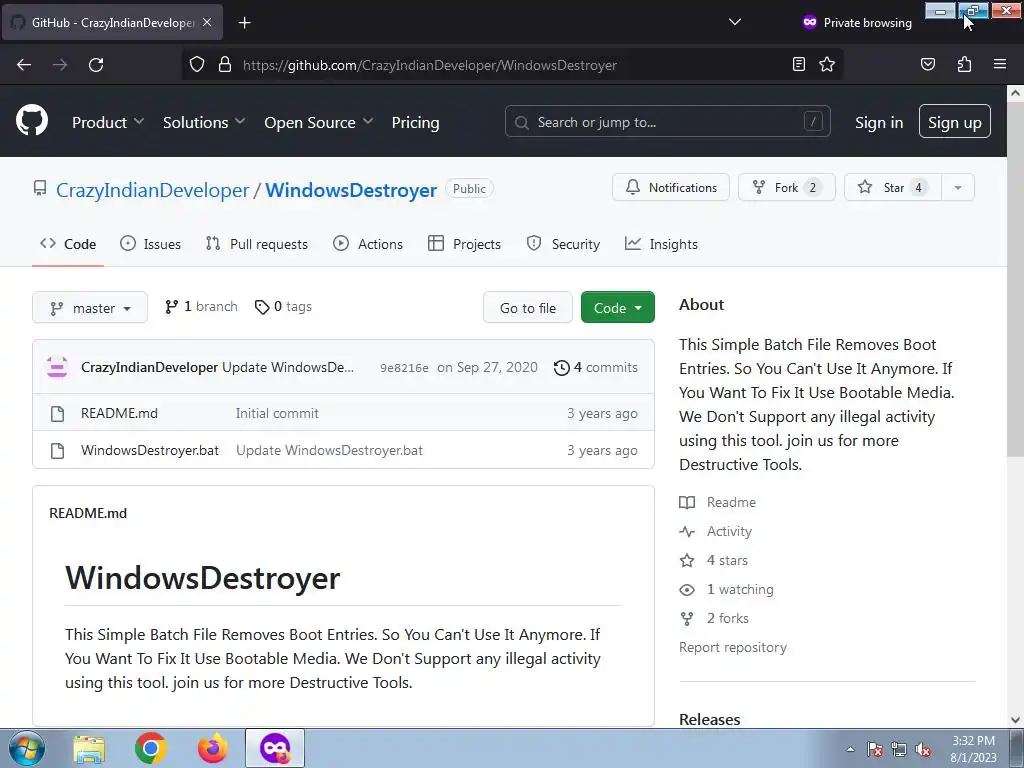Expand the Open Source menu
Viewport: 1024px width, 768px height.
(x=319, y=122)
